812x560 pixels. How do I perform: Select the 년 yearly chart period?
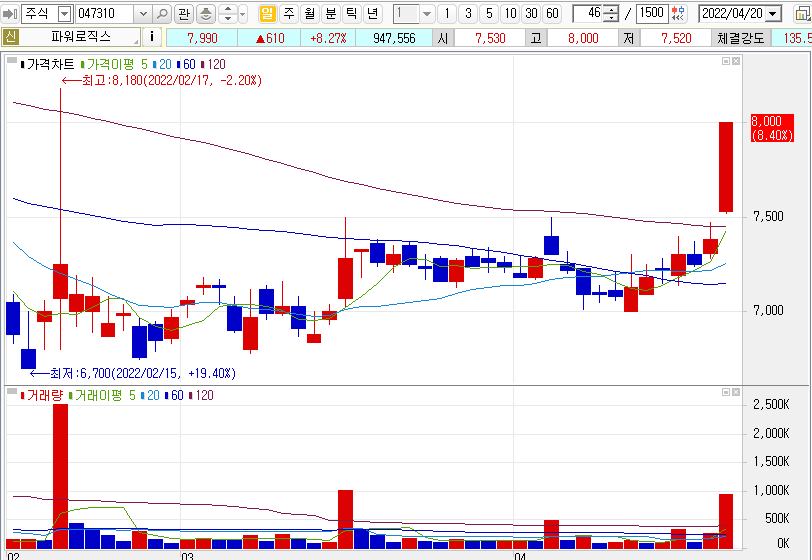click(x=372, y=13)
